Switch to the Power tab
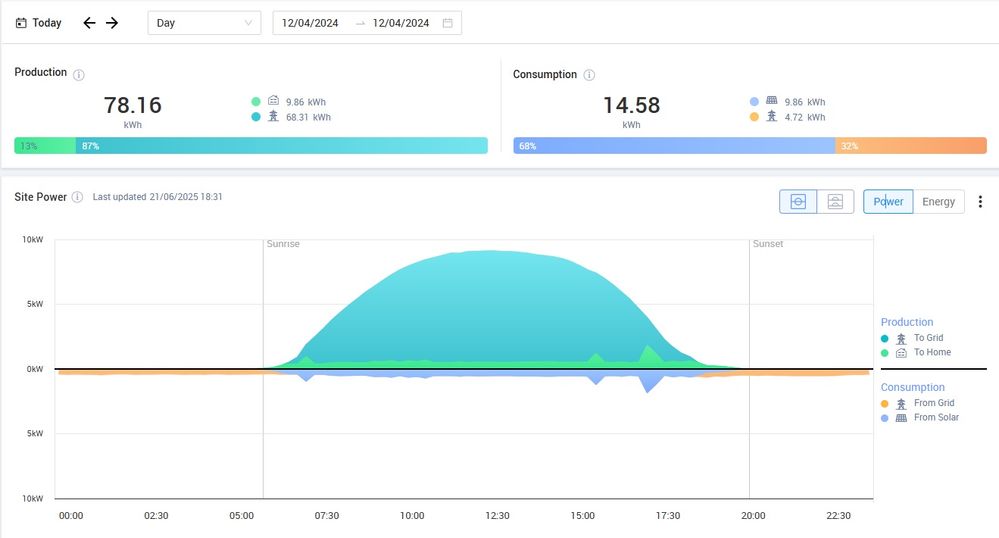The height and width of the screenshot is (538, 999). pos(888,202)
